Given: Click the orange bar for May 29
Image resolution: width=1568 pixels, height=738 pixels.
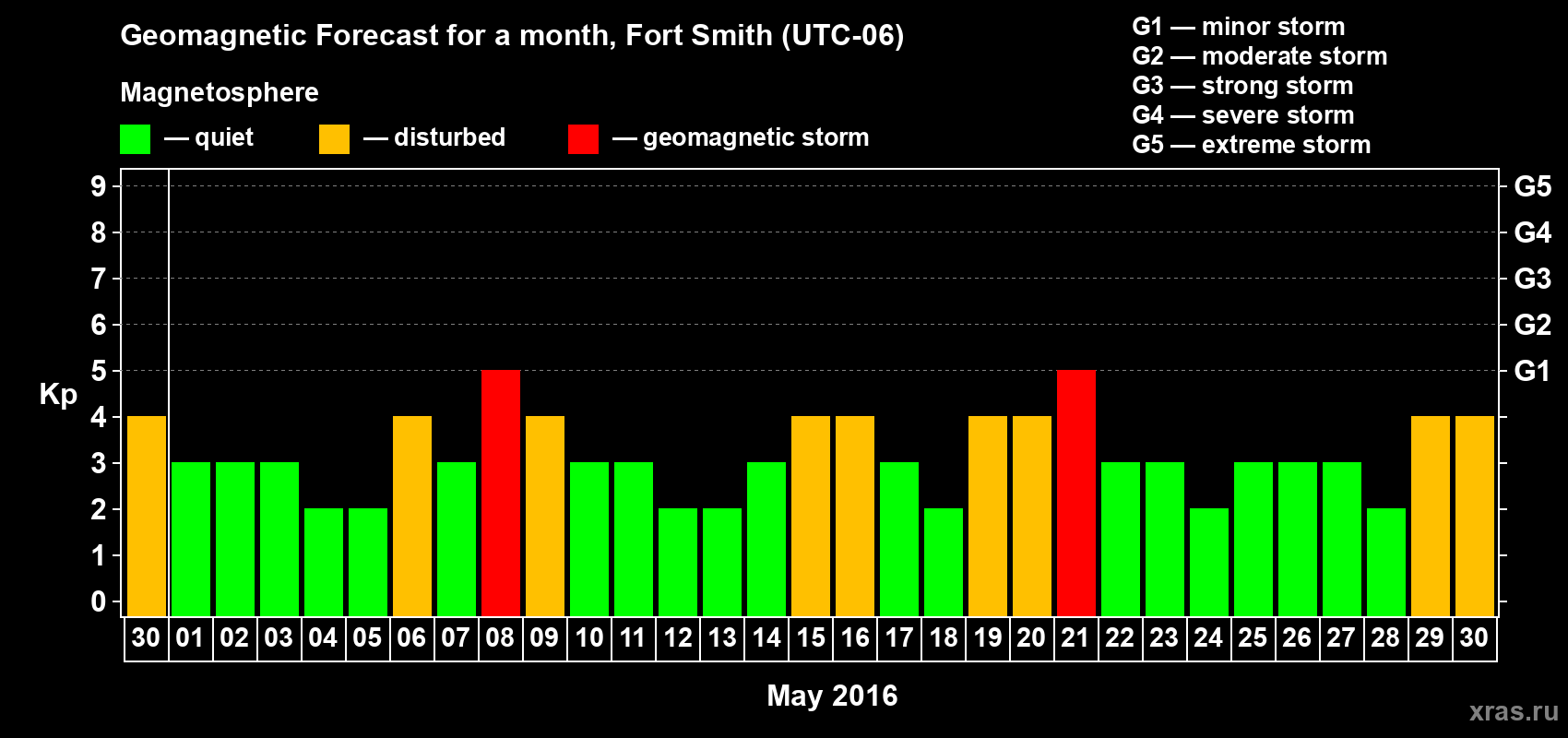Looking at the screenshot, I should coord(1431,517).
